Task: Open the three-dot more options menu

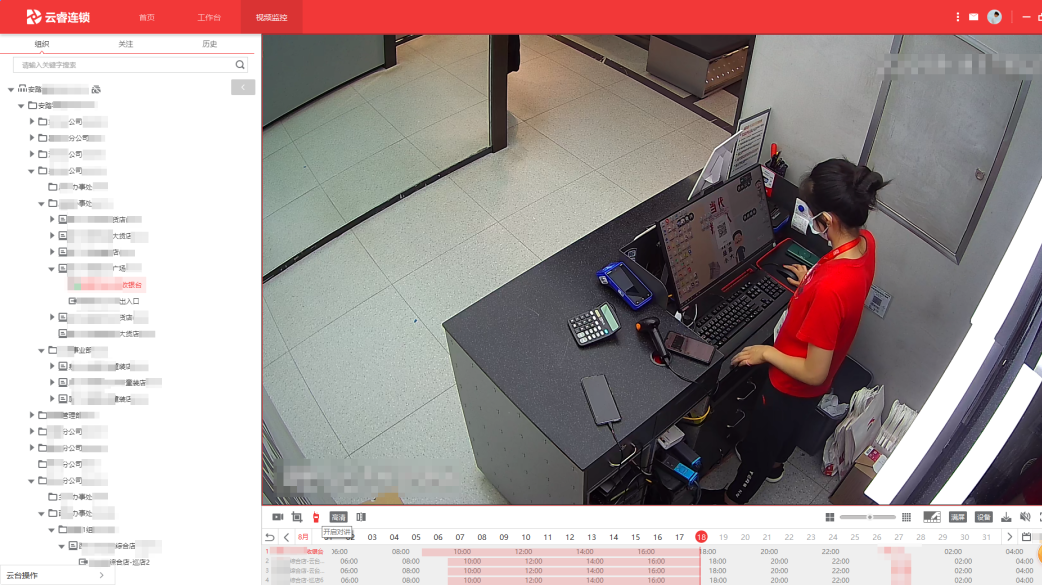Action: point(957,17)
